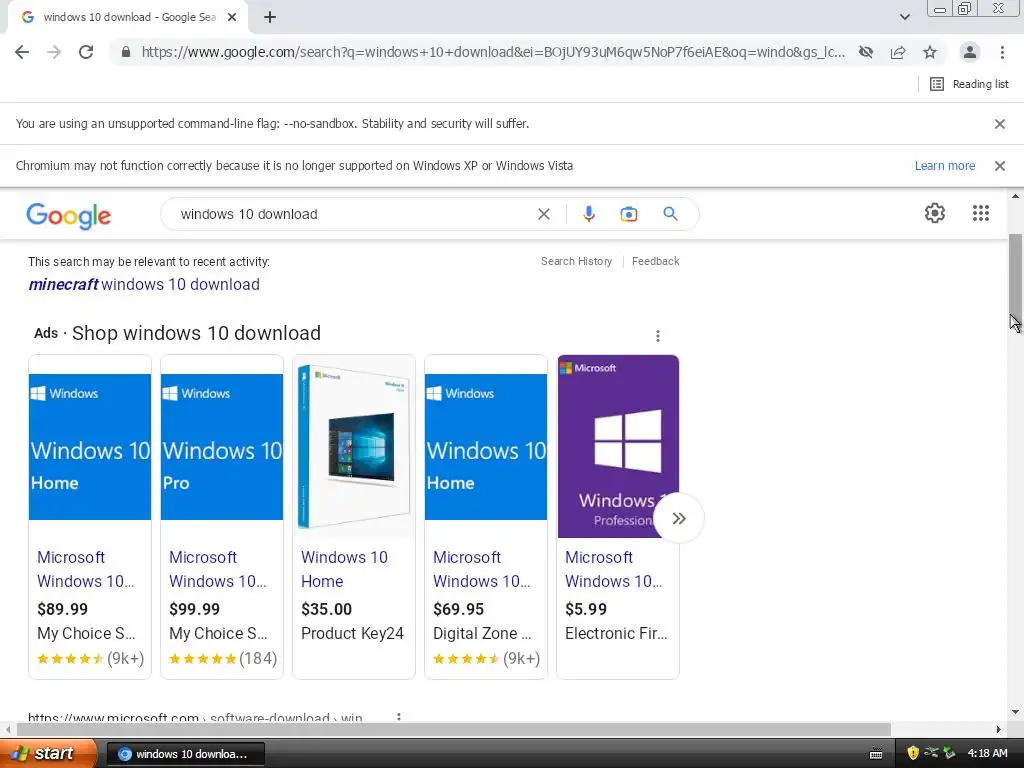Click the 4:18 AM system clock
Viewport: 1024px width, 768px height.
(987, 754)
